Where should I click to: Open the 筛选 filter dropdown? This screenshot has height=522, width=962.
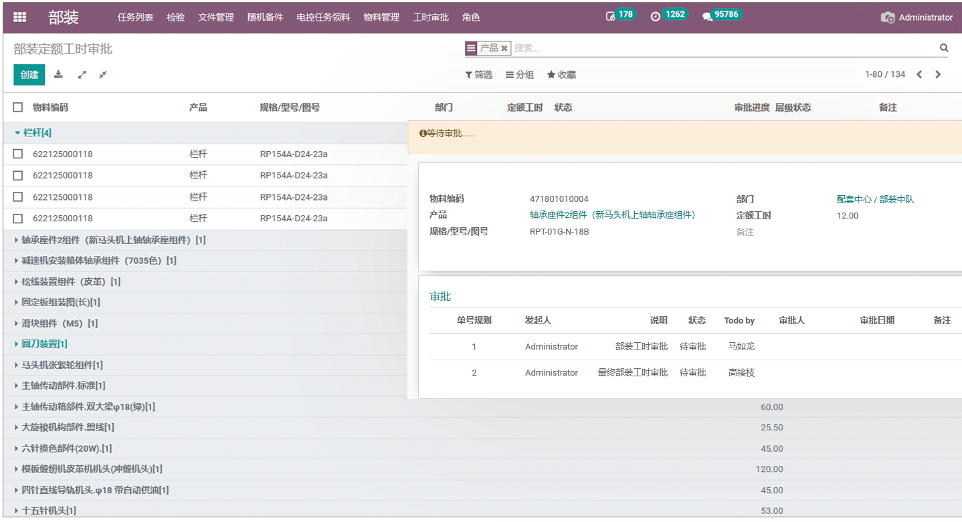479,75
